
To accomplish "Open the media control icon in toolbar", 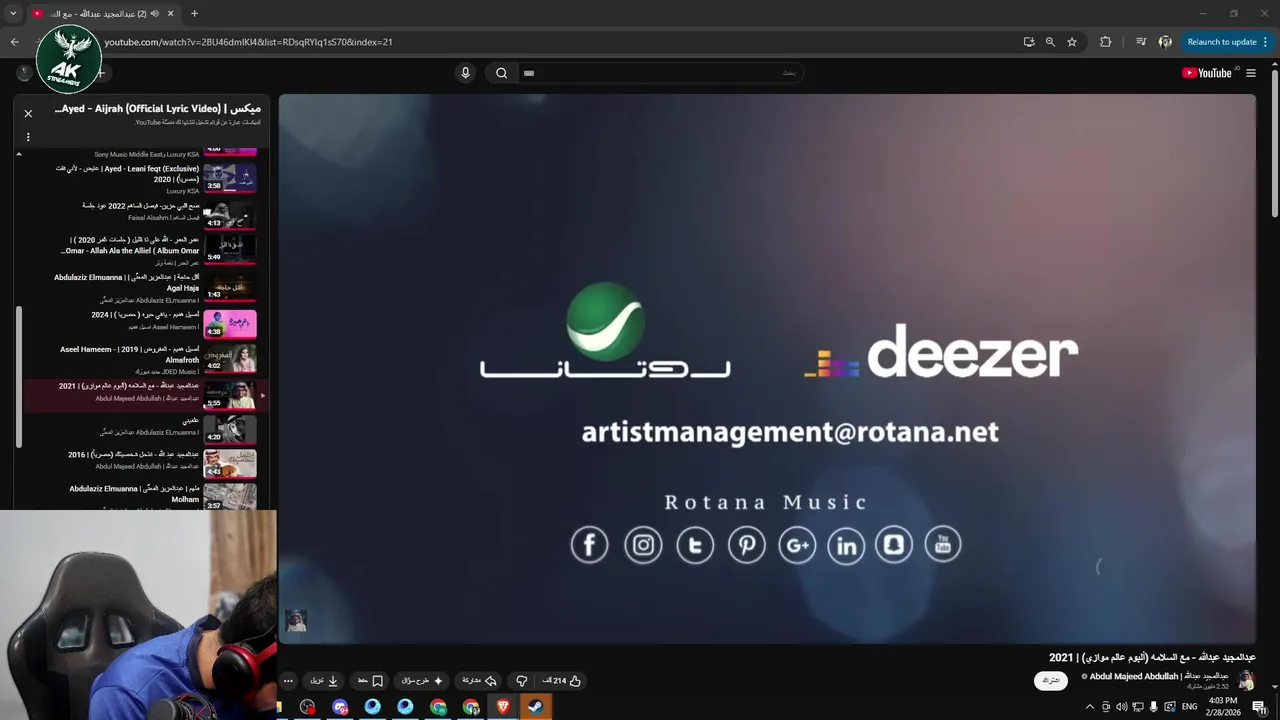I will (x=1141, y=42).
